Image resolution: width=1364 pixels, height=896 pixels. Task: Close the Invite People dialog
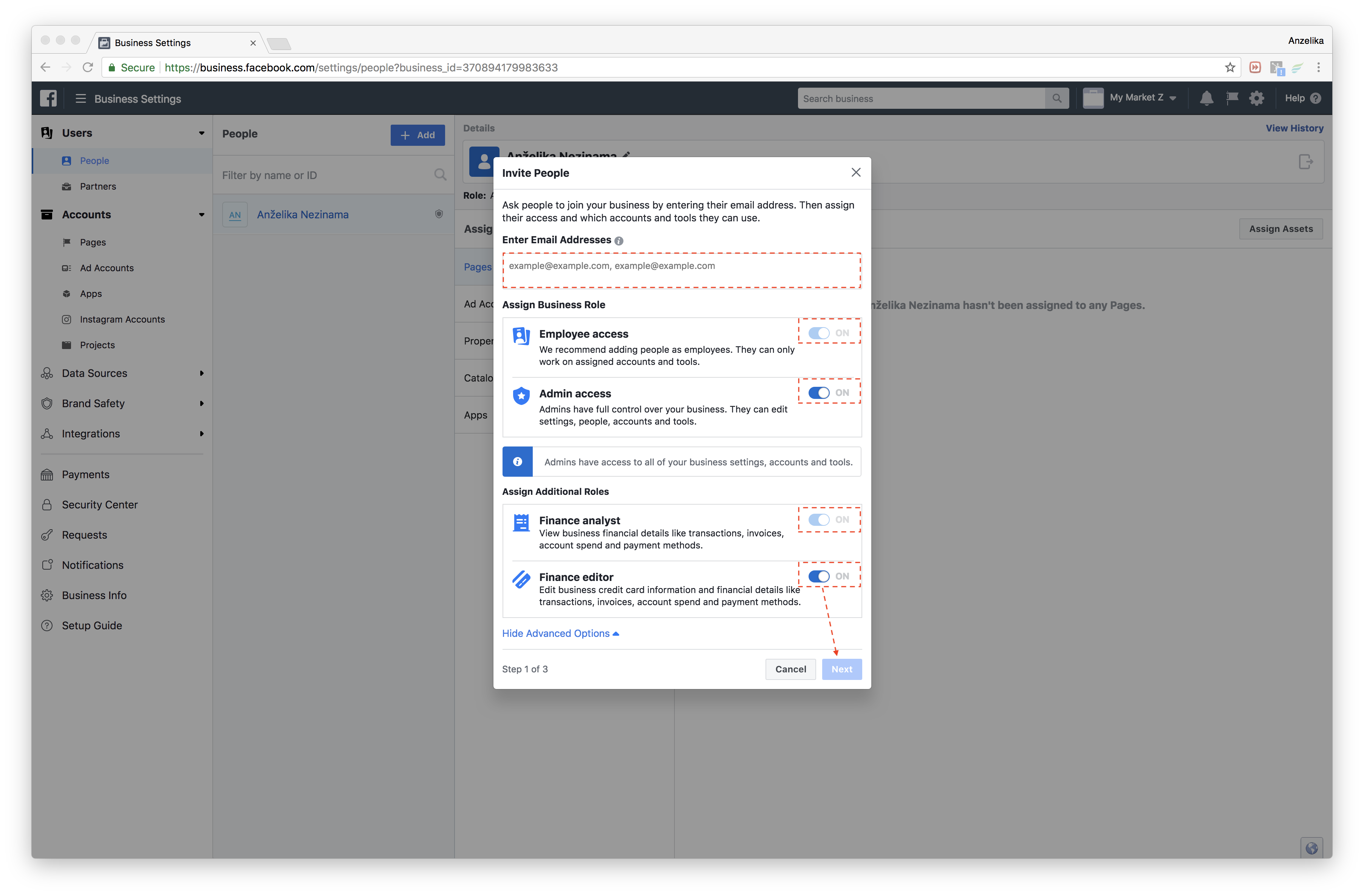pyautogui.click(x=856, y=173)
